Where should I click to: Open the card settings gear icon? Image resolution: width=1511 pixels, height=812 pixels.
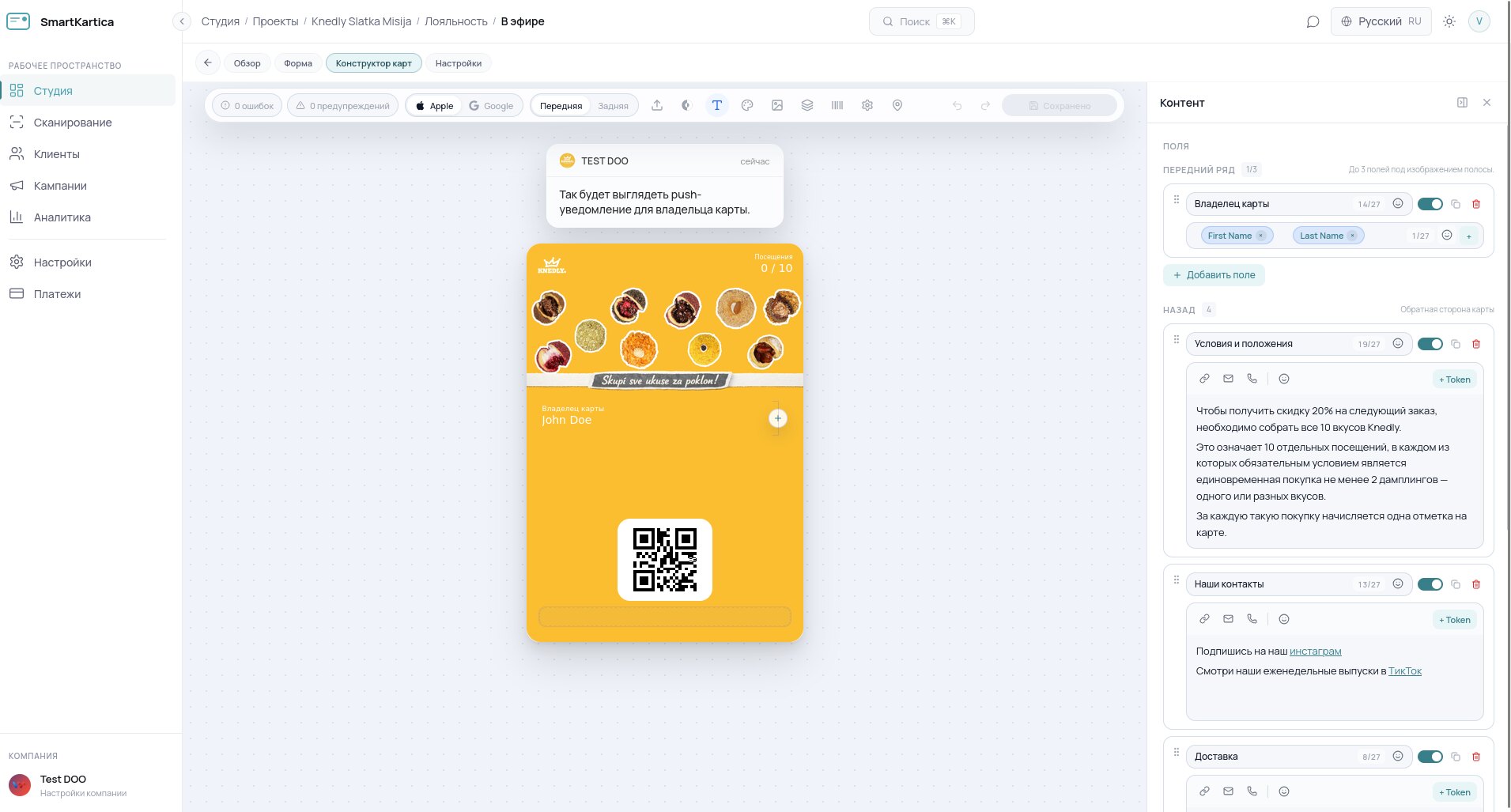coord(867,105)
